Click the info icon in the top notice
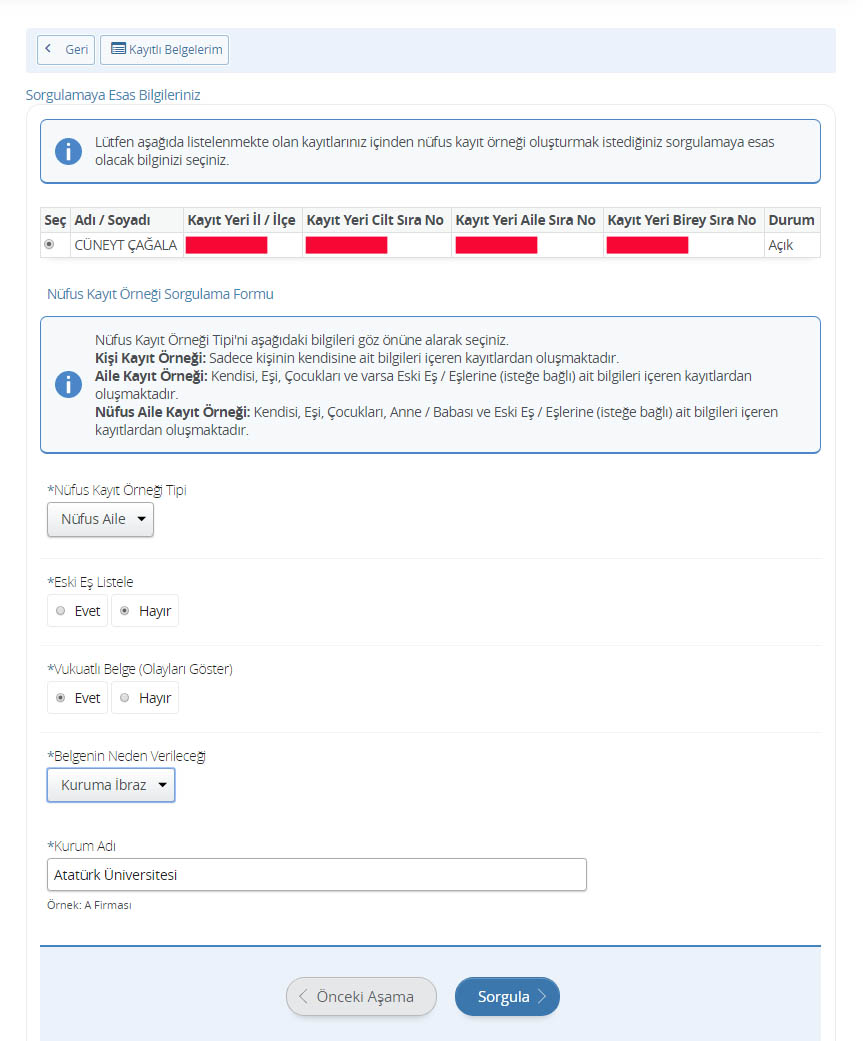Screen dimensions: 863x1041 pyautogui.click(x=68, y=152)
